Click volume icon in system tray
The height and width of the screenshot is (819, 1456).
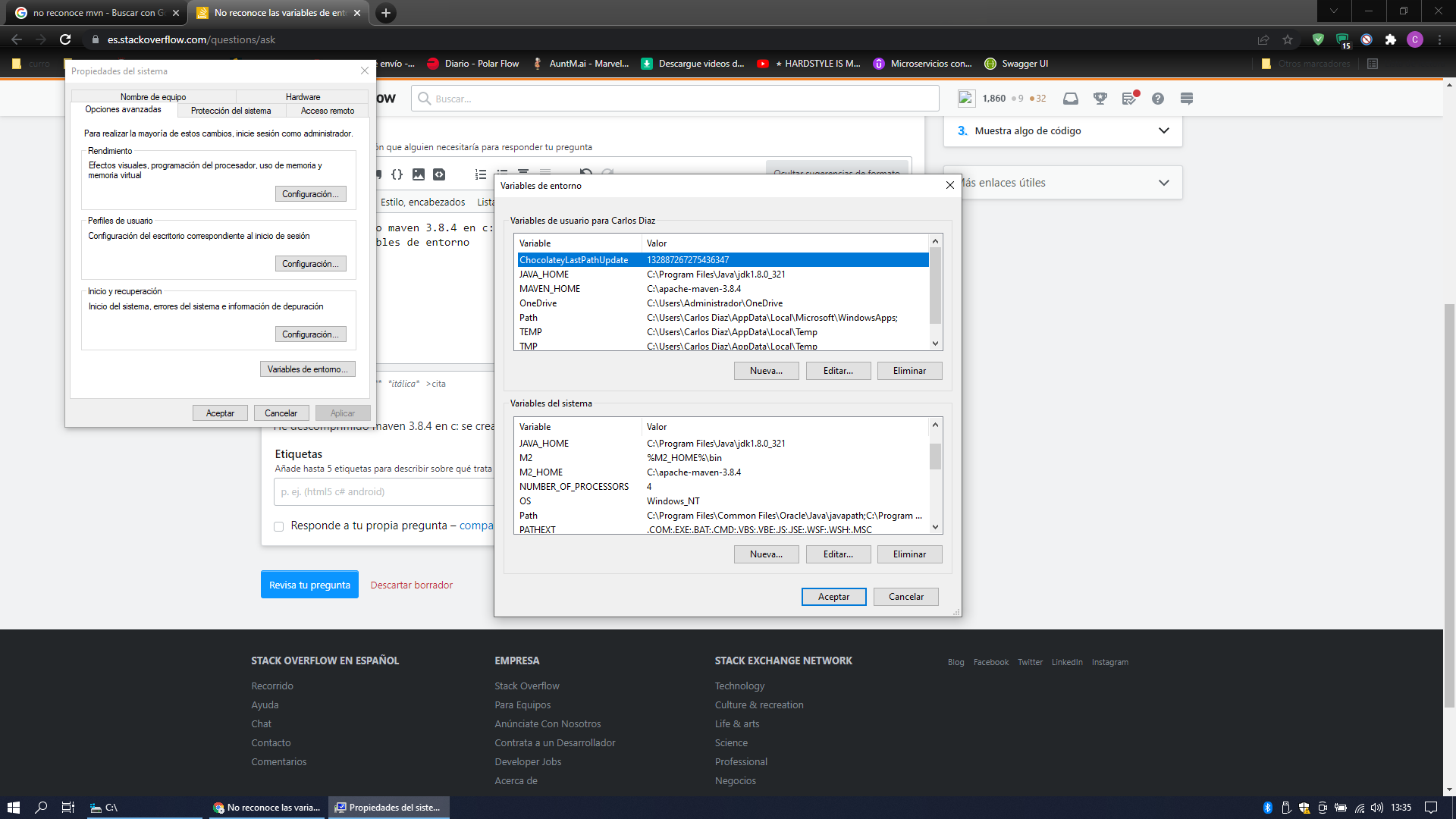(x=1377, y=808)
